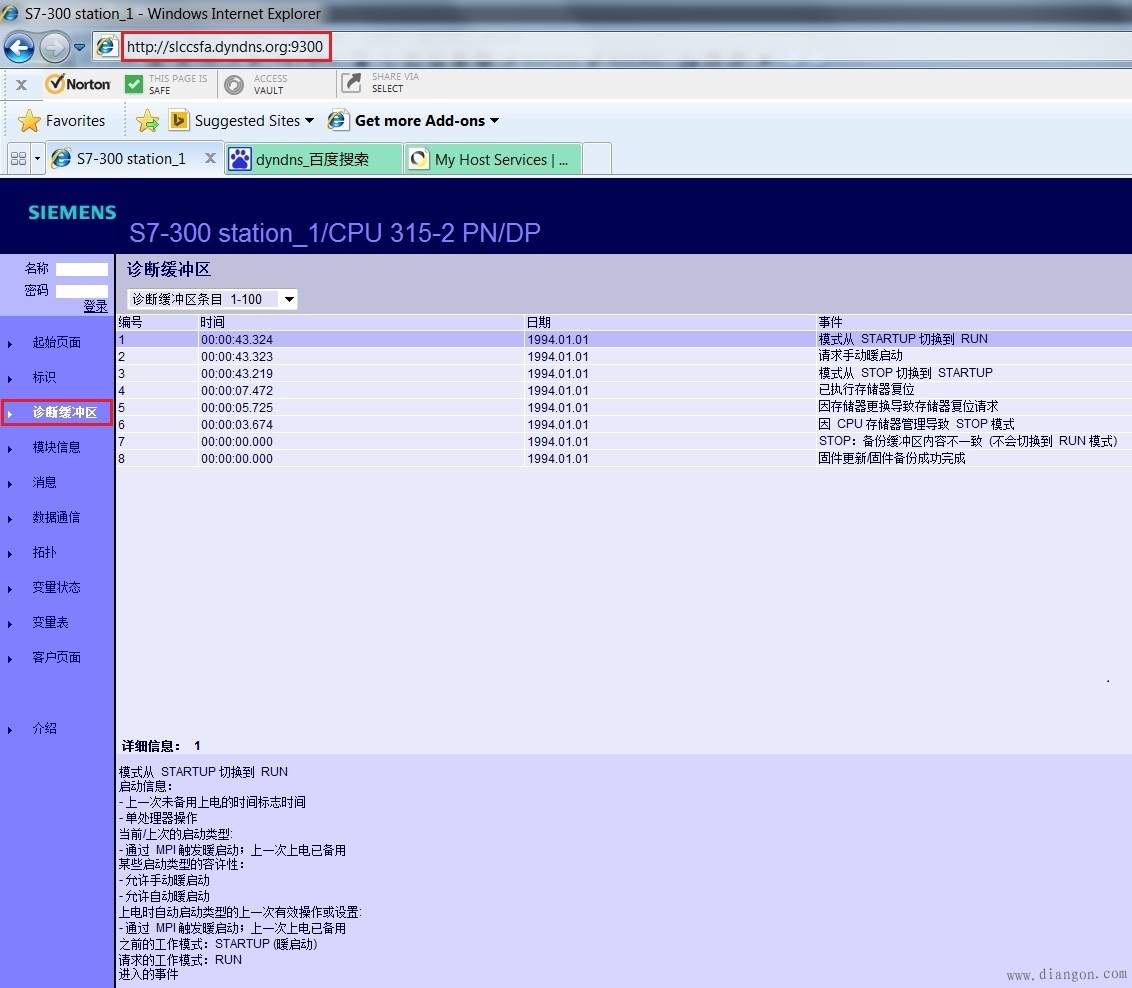Open the 消息 navigation item

[x=44, y=482]
